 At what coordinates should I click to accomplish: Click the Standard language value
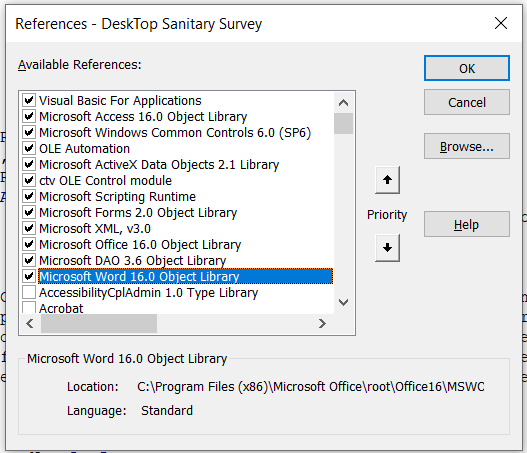tap(167, 411)
